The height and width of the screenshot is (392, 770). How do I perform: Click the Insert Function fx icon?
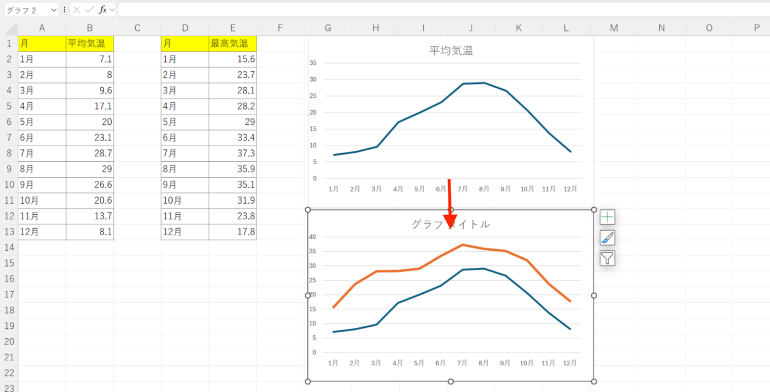(x=102, y=9)
